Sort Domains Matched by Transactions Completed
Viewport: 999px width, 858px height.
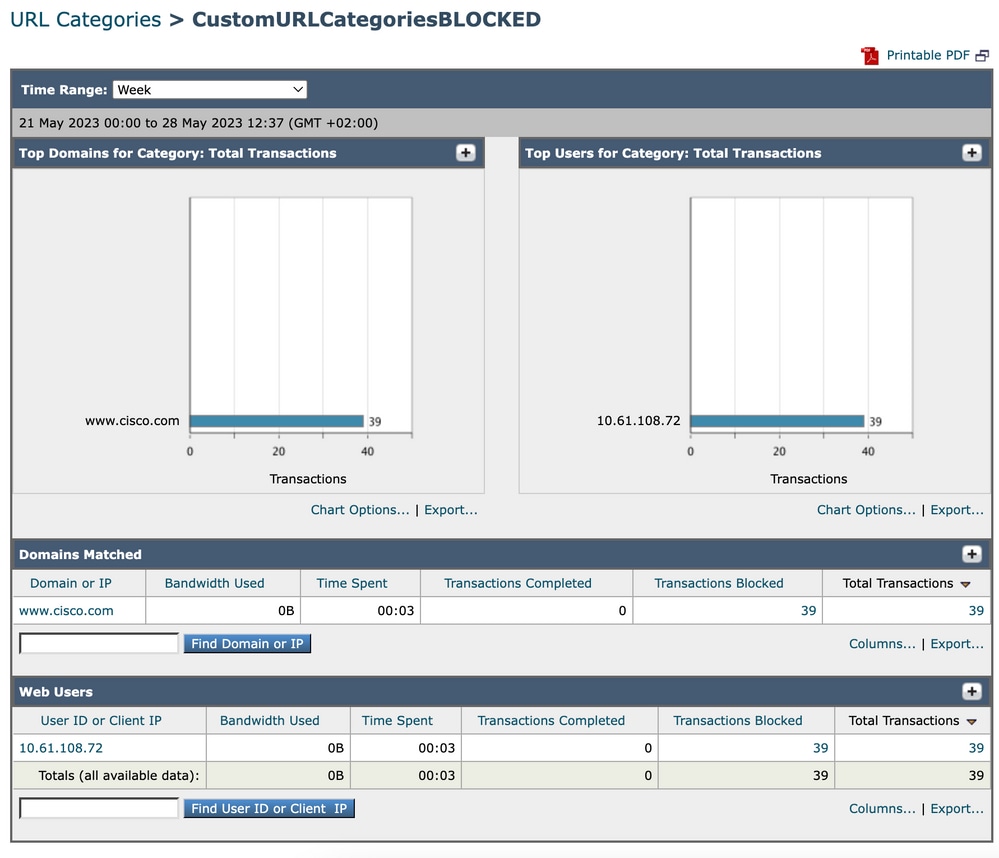point(517,583)
